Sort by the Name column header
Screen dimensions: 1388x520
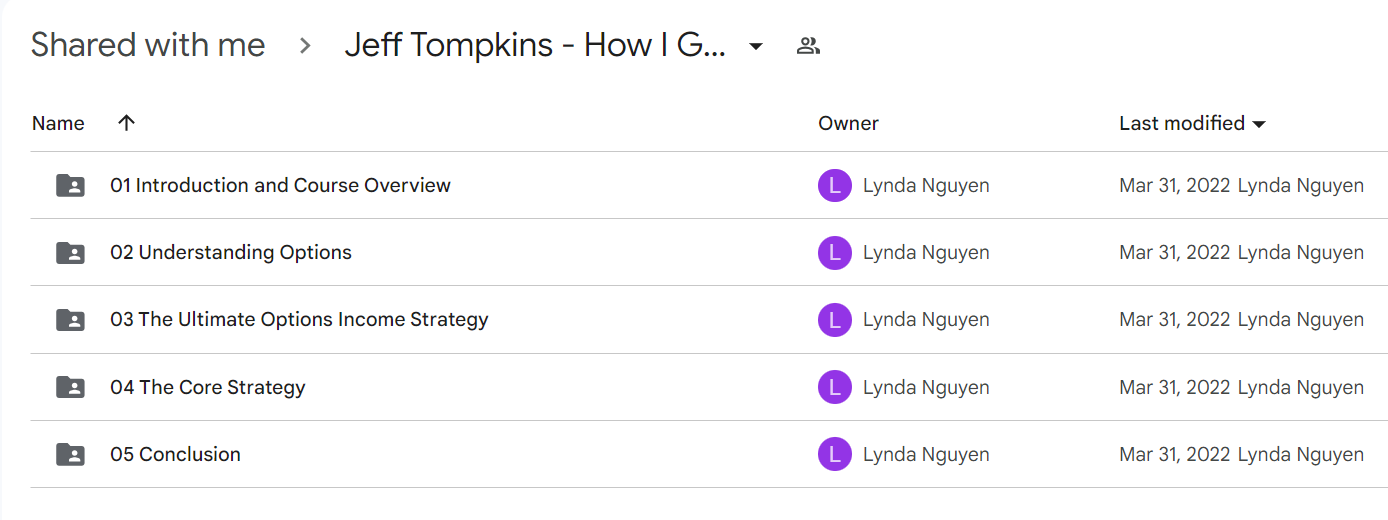coord(58,123)
